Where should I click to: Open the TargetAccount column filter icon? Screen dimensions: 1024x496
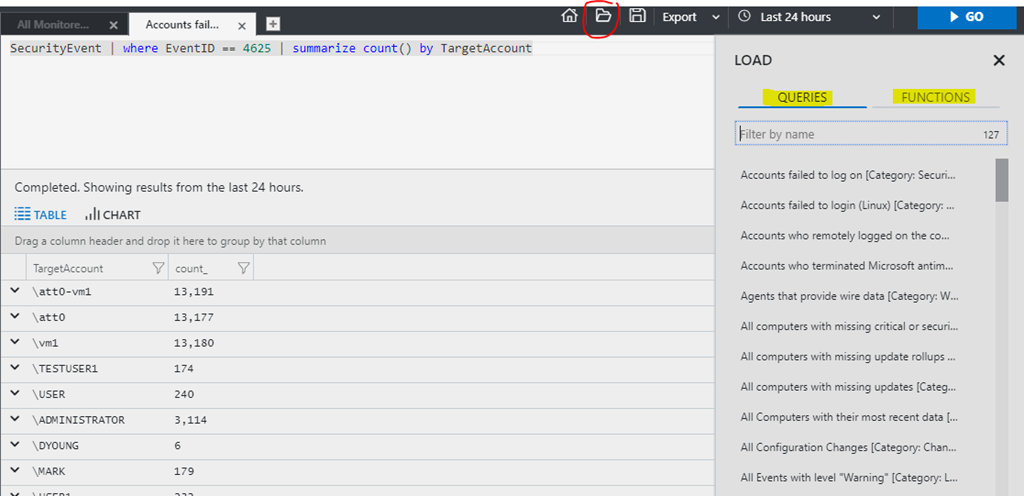coord(158,268)
